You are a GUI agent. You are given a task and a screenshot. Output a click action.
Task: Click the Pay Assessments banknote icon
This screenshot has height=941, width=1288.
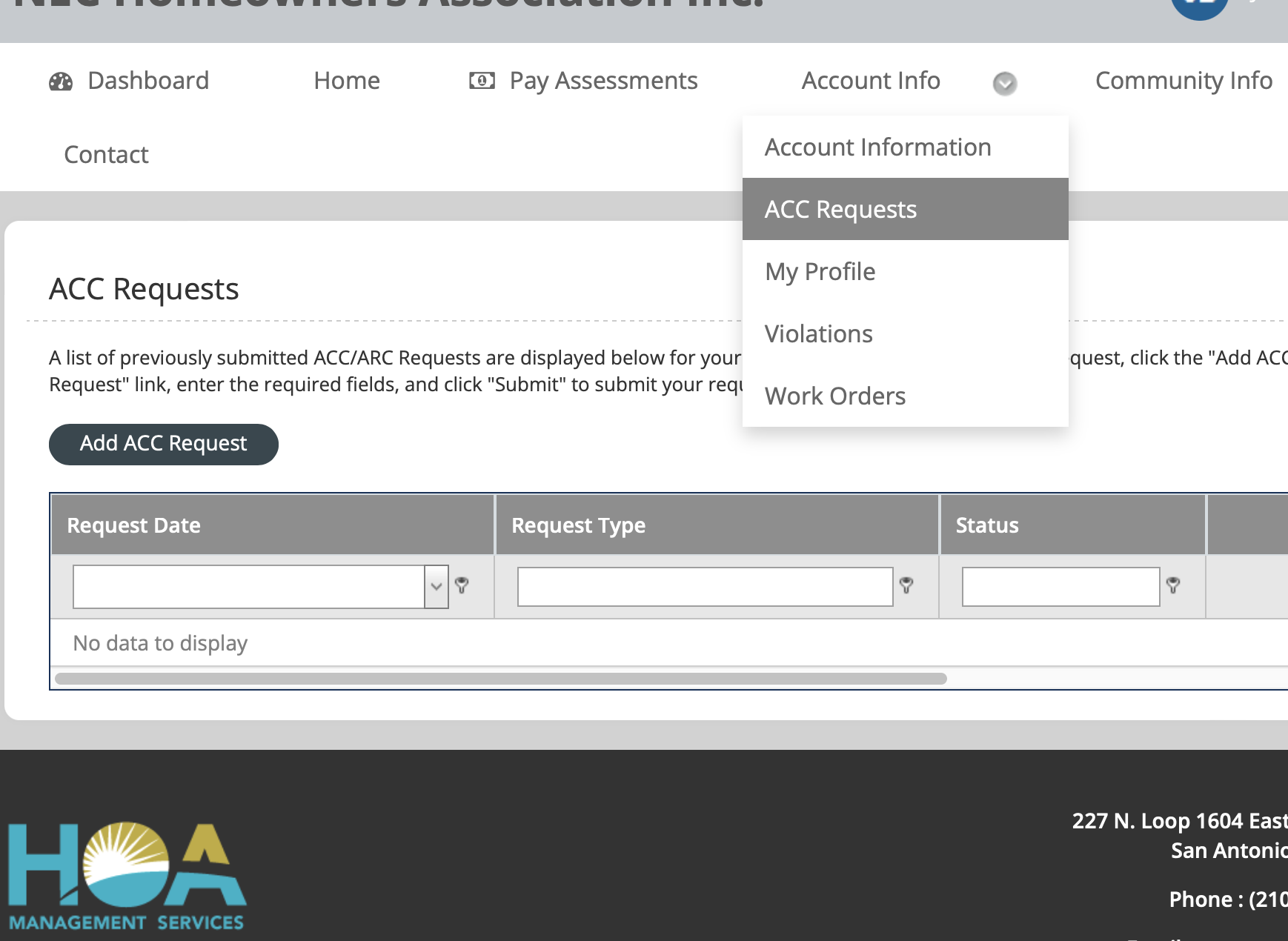click(482, 81)
